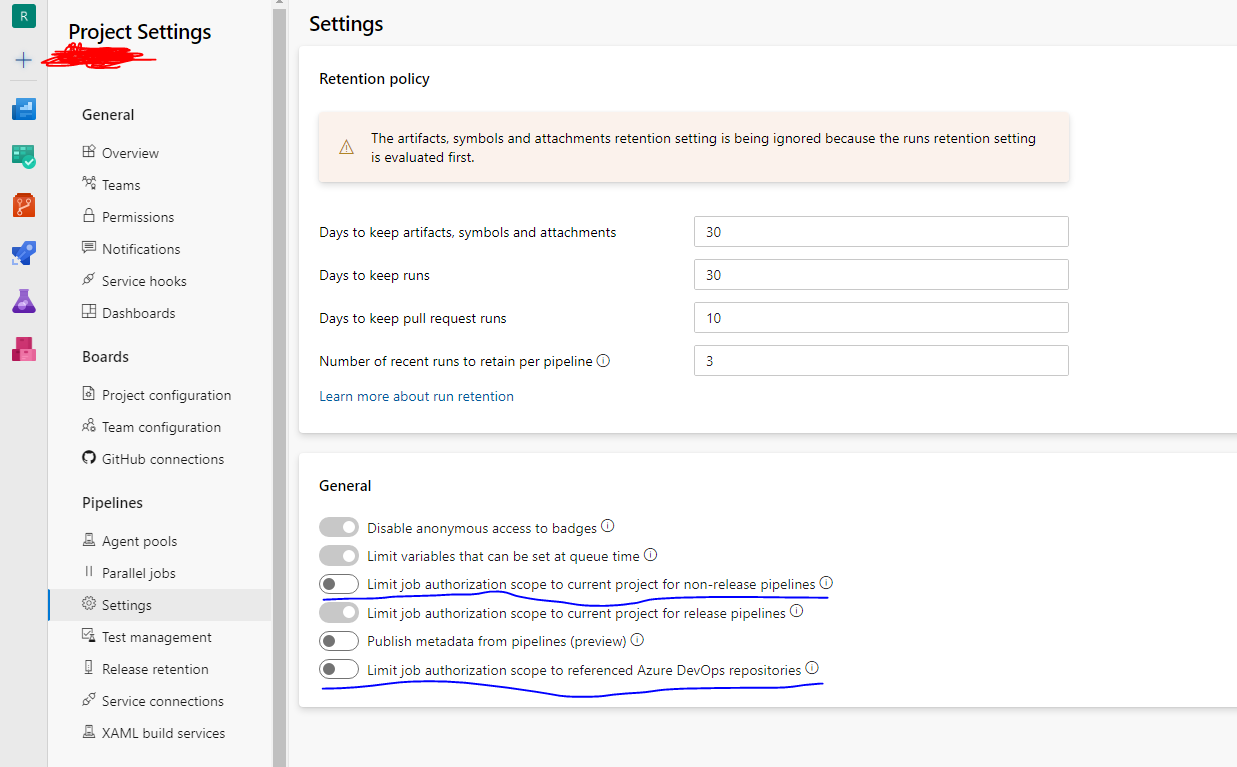Toggle Limit variables set at queue time
Screen dimensions: 1237x767
coord(339,555)
